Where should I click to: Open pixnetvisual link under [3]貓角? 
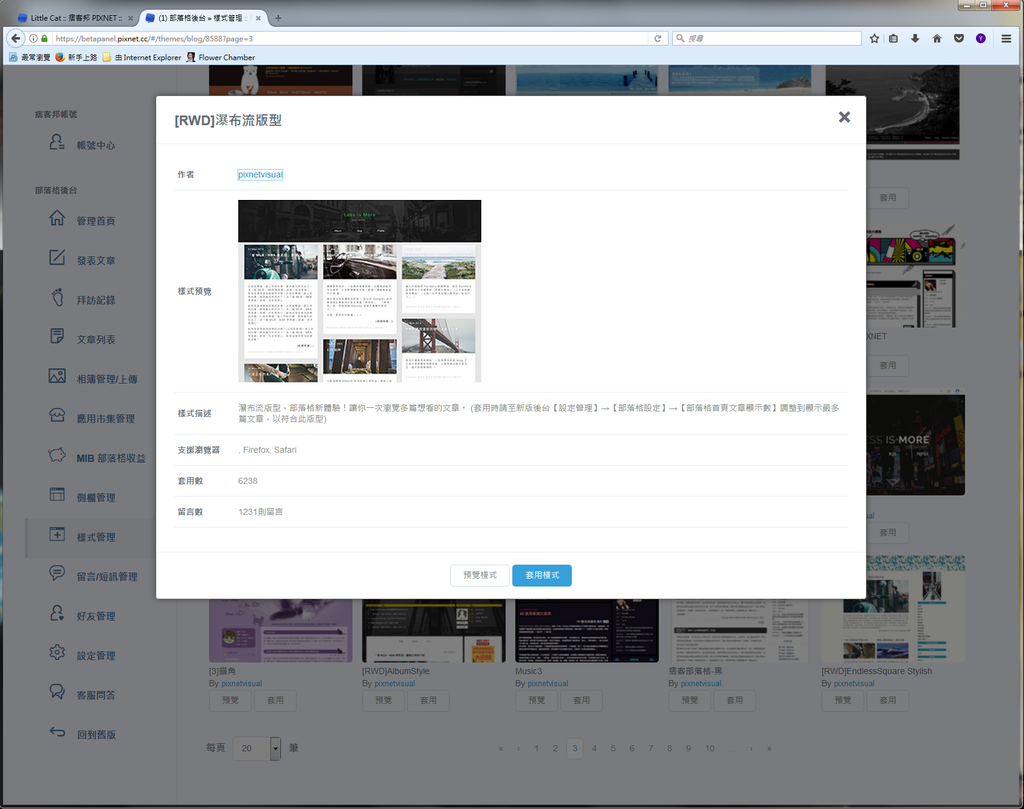[242, 684]
